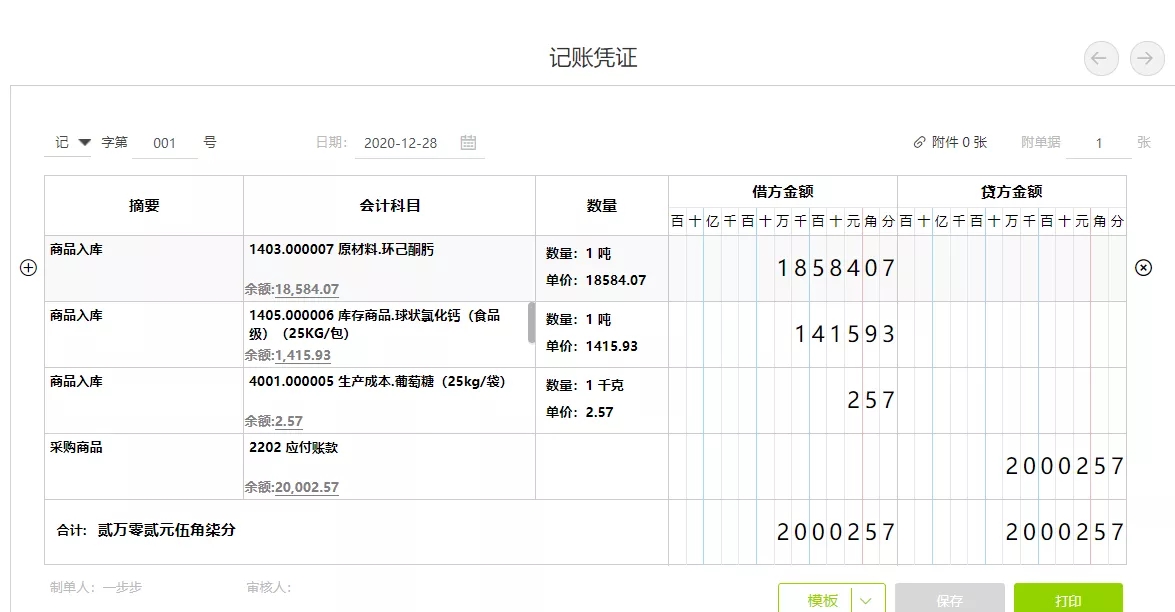Select the 2202 应付账款 account cell
Screen dimensions: 1175x612
390,466
